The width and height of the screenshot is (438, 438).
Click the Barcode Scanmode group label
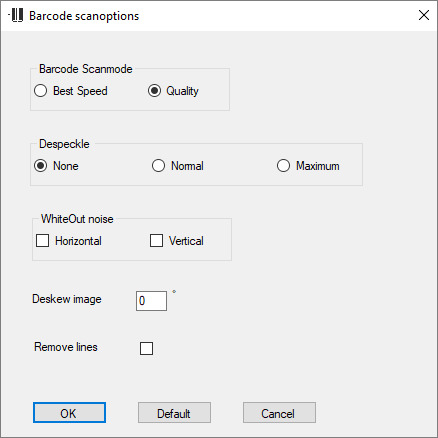[x=86, y=69]
